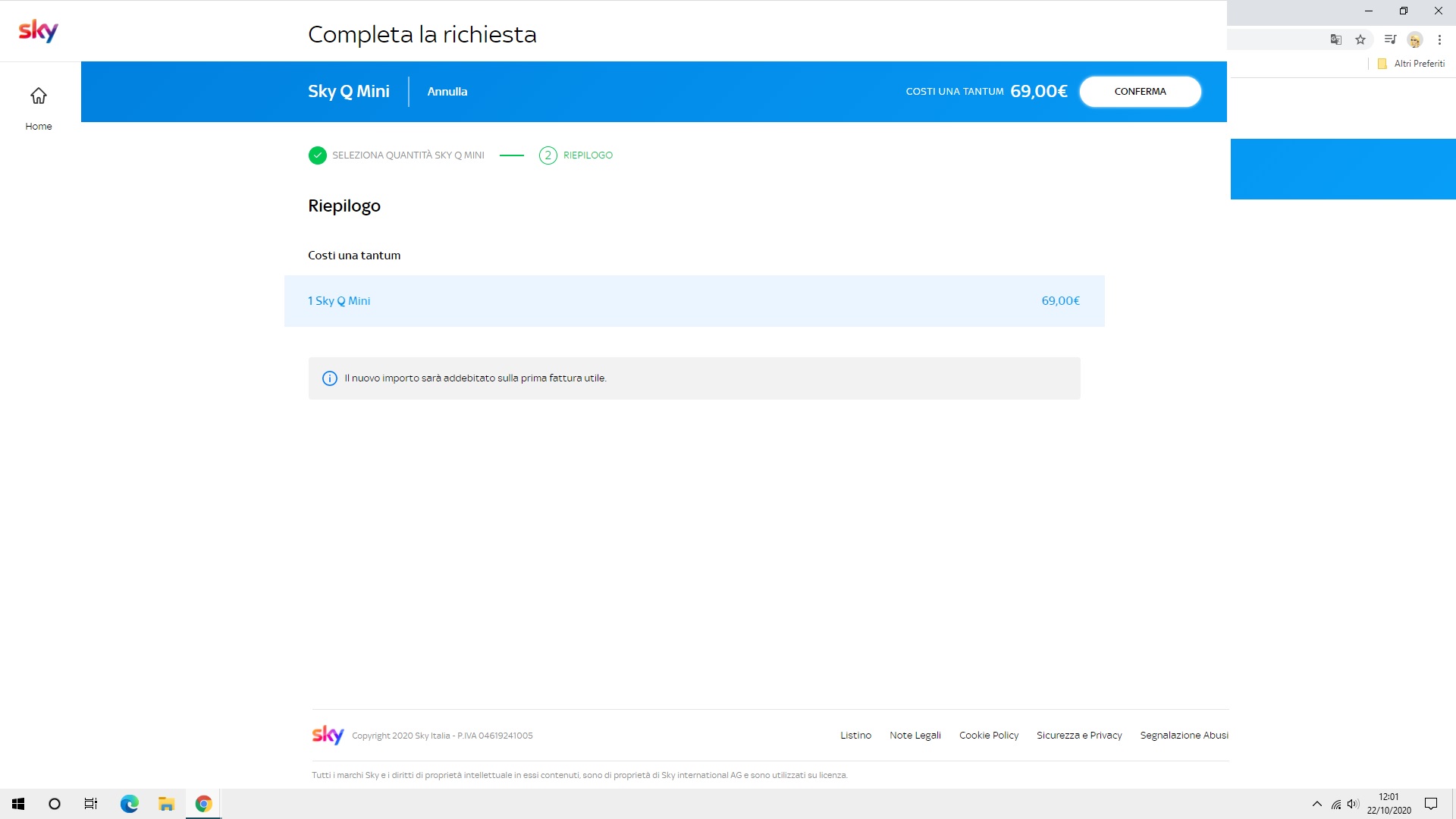Open the taskbar clock showing 12:01

tap(1389, 804)
